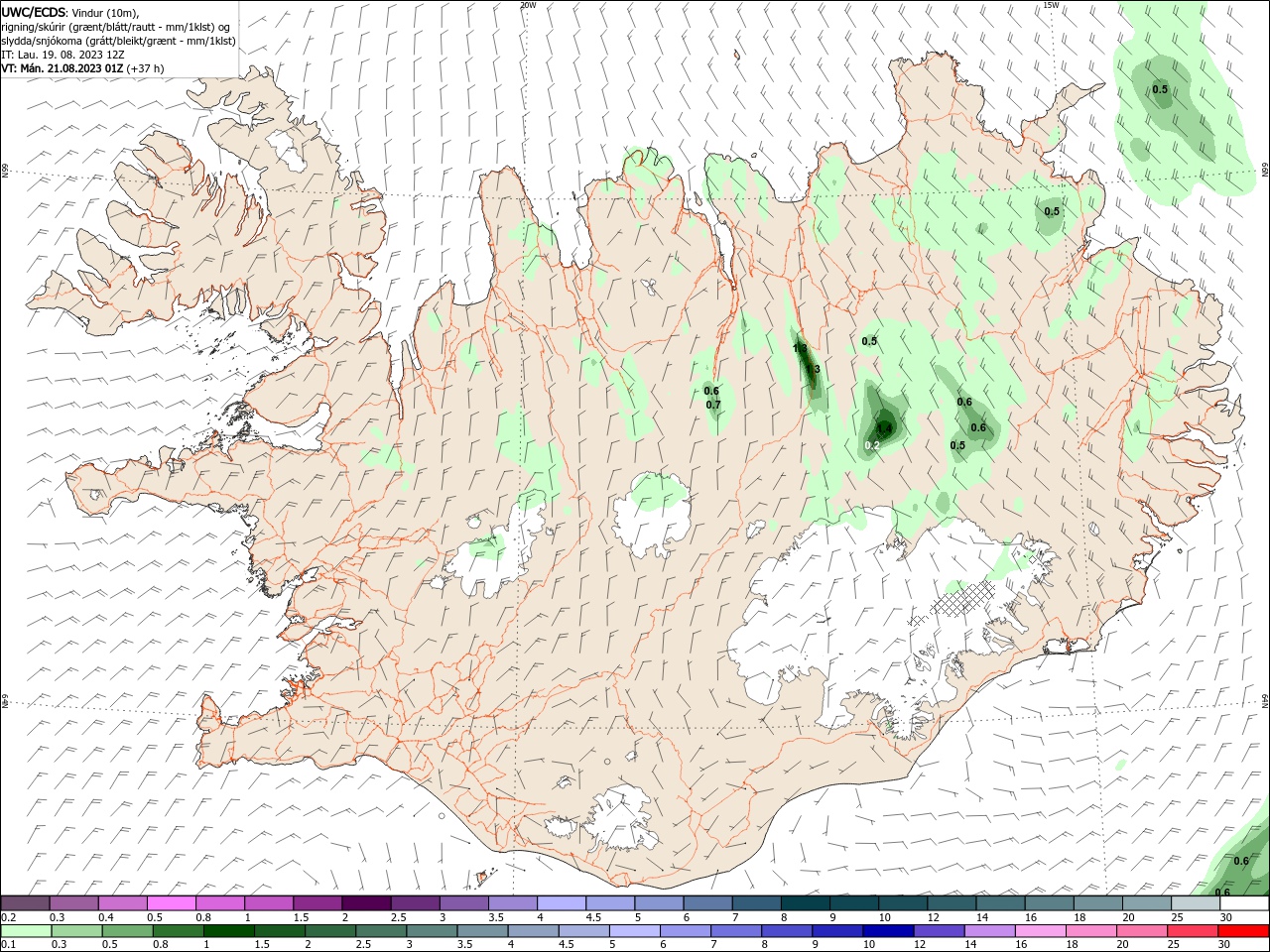This screenshot has height=952, width=1270.
Task: Click the lavender swatch above upper-legend label 4
Action: (x=562, y=903)
